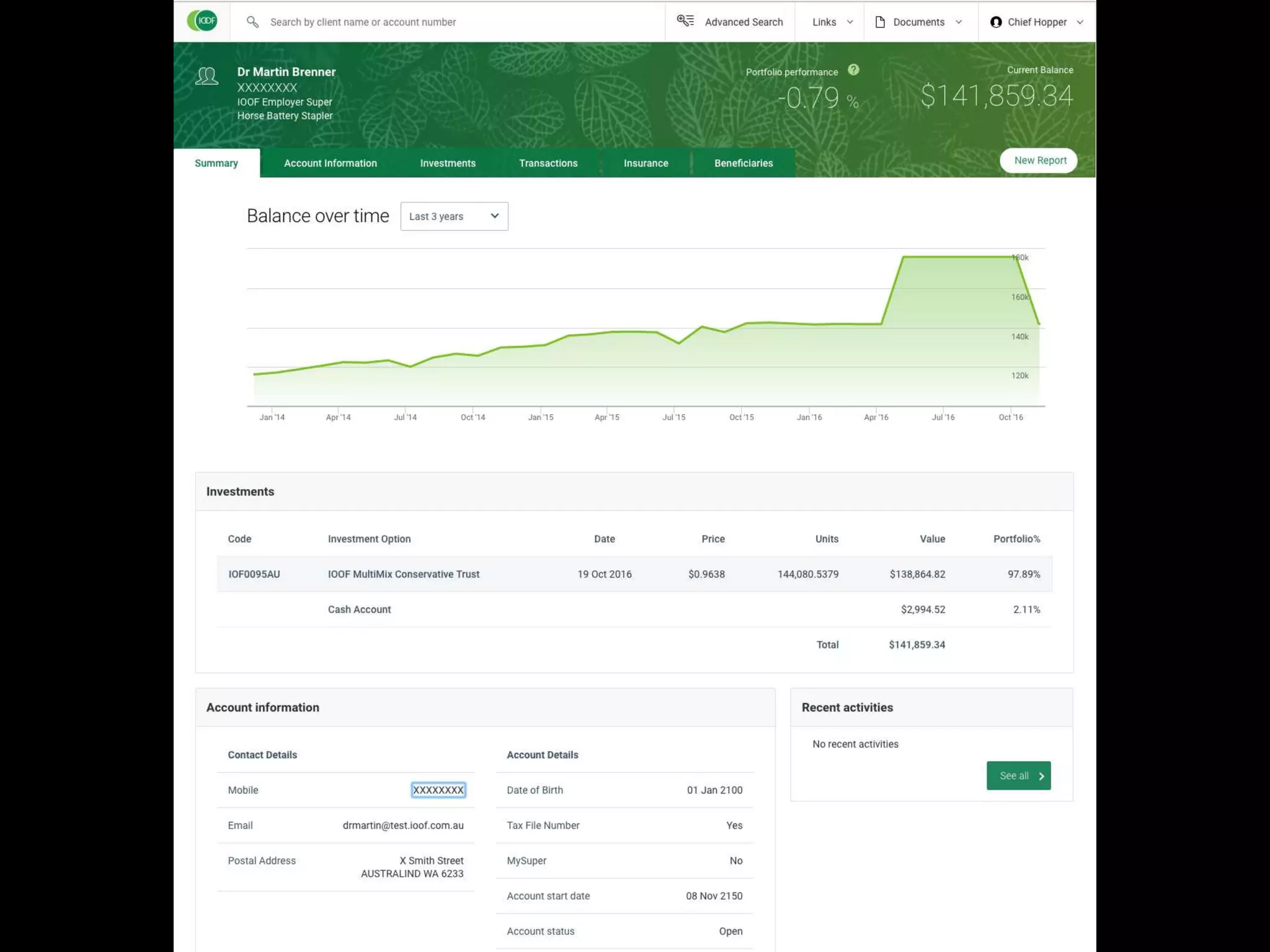1270x952 pixels.
Task: Click the client profile icon beside Dr Martin Brenner
Action: (x=206, y=76)
